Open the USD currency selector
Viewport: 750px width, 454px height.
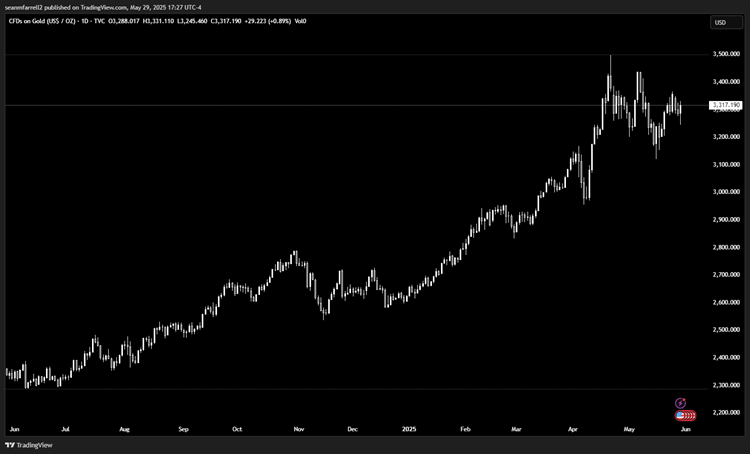[726, 22]
